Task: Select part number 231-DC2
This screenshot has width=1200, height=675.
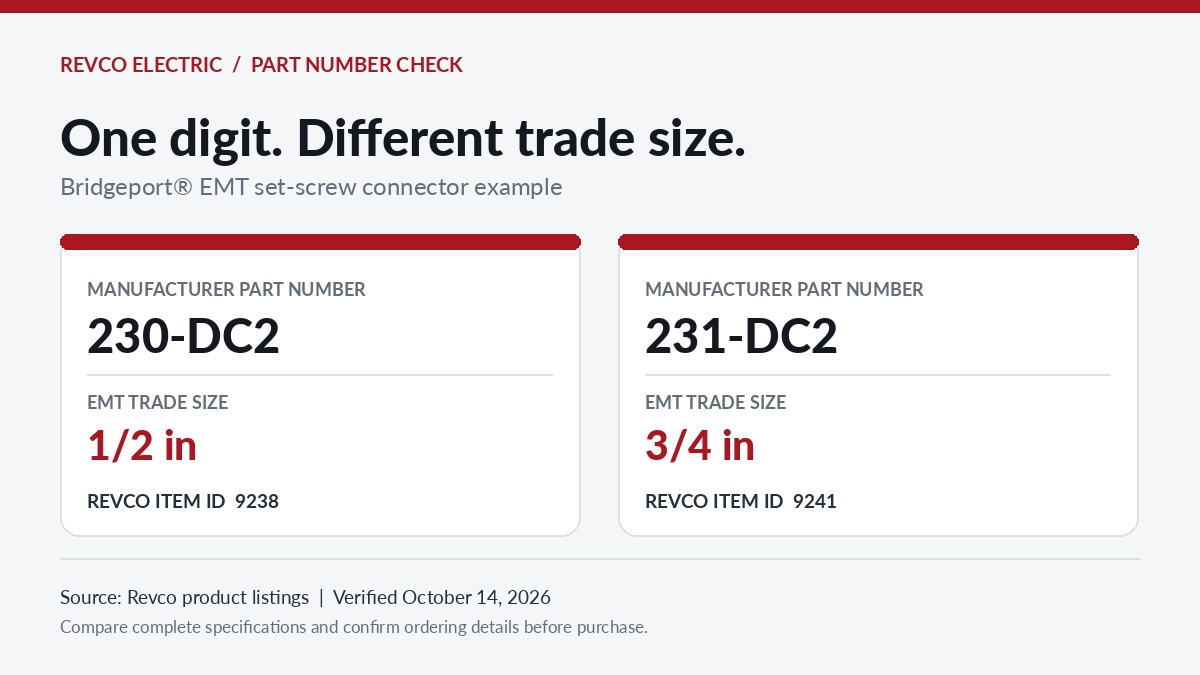Action: click(741, 337)
